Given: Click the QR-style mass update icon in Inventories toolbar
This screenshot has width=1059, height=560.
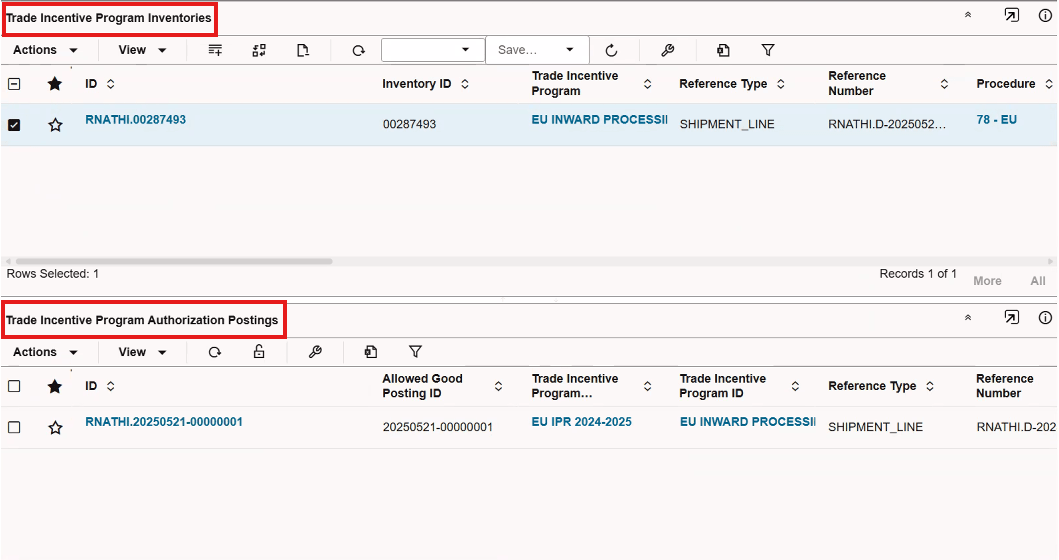Looking at the screenshot, I should (x=259, y=50).
